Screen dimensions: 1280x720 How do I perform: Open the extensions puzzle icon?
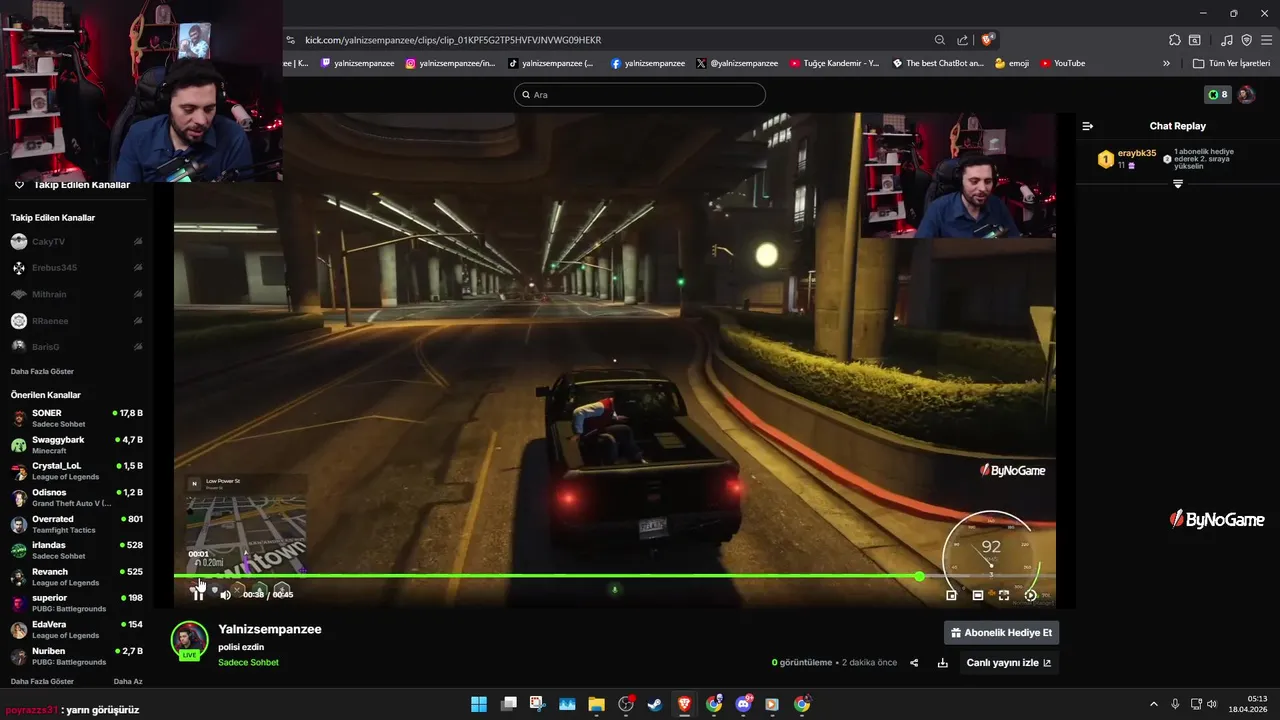(x=1175, y=40)
